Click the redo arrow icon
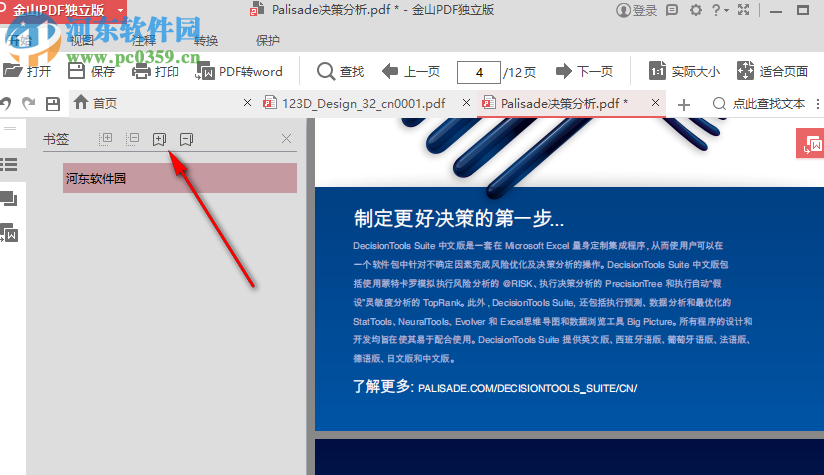This screenshot has width=824, height=475. click(x=29, y=104)
